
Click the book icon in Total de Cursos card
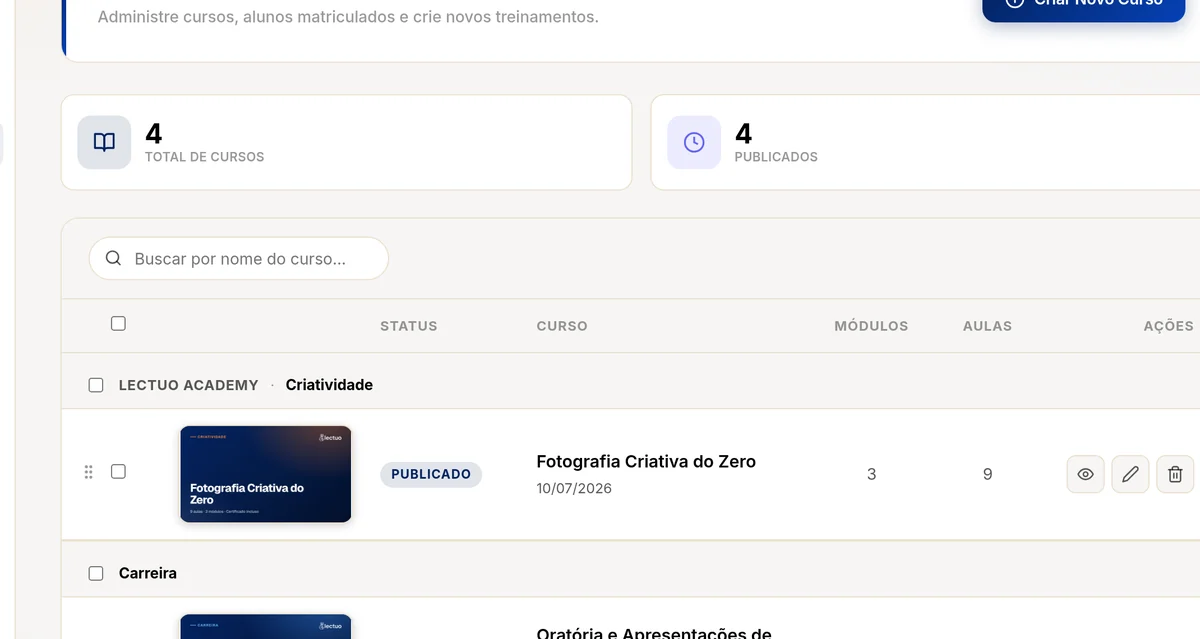click(x=104, y=142)
